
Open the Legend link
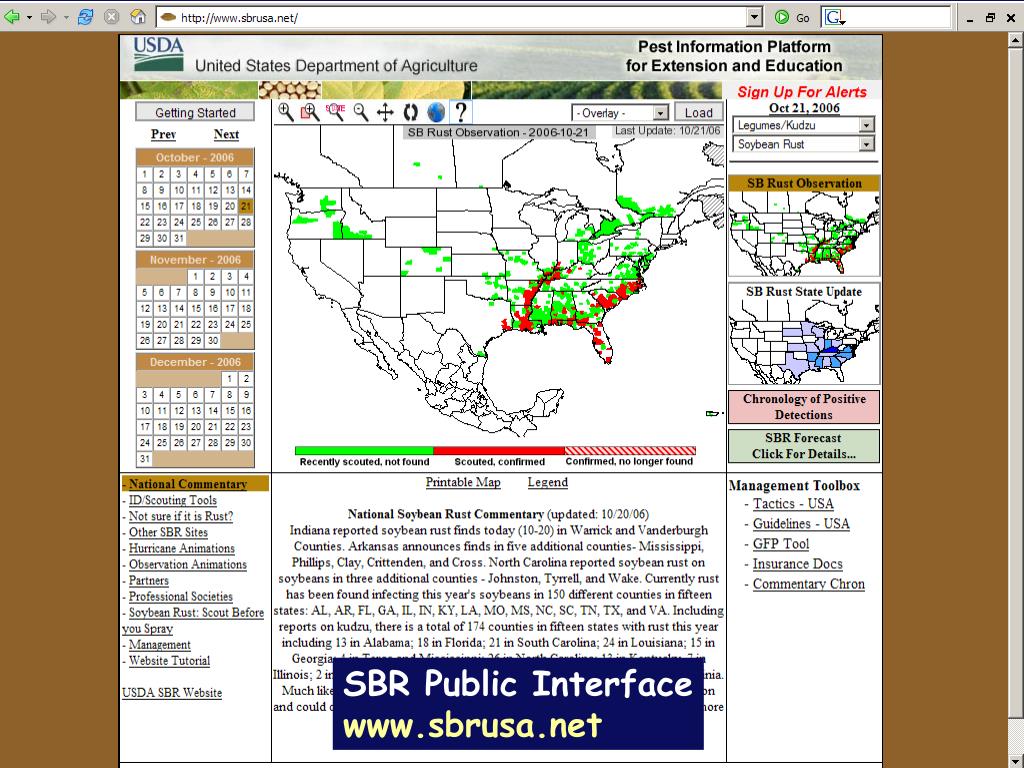[547, 482]
